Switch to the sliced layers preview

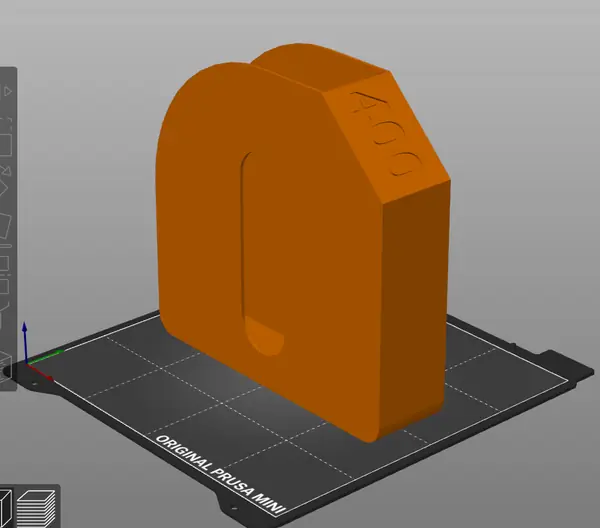(x=36, y=507)
